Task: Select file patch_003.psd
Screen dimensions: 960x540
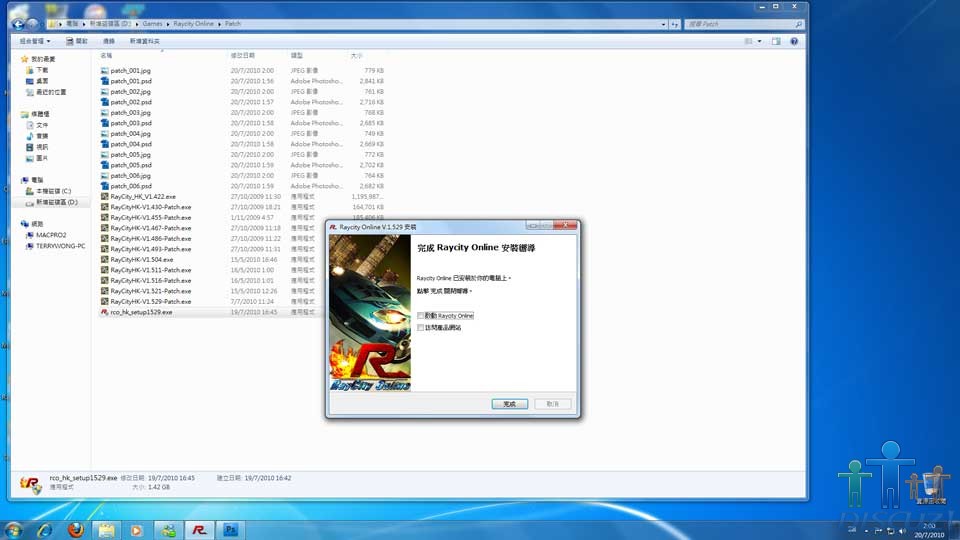Action: pos(131,123)
